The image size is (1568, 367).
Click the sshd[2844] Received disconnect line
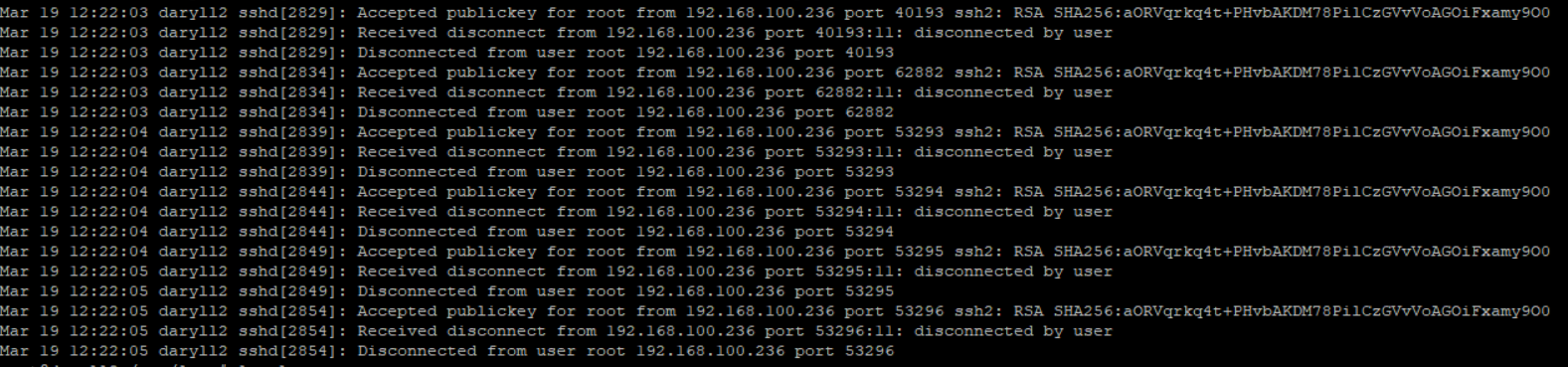click(x=557, y=212)
